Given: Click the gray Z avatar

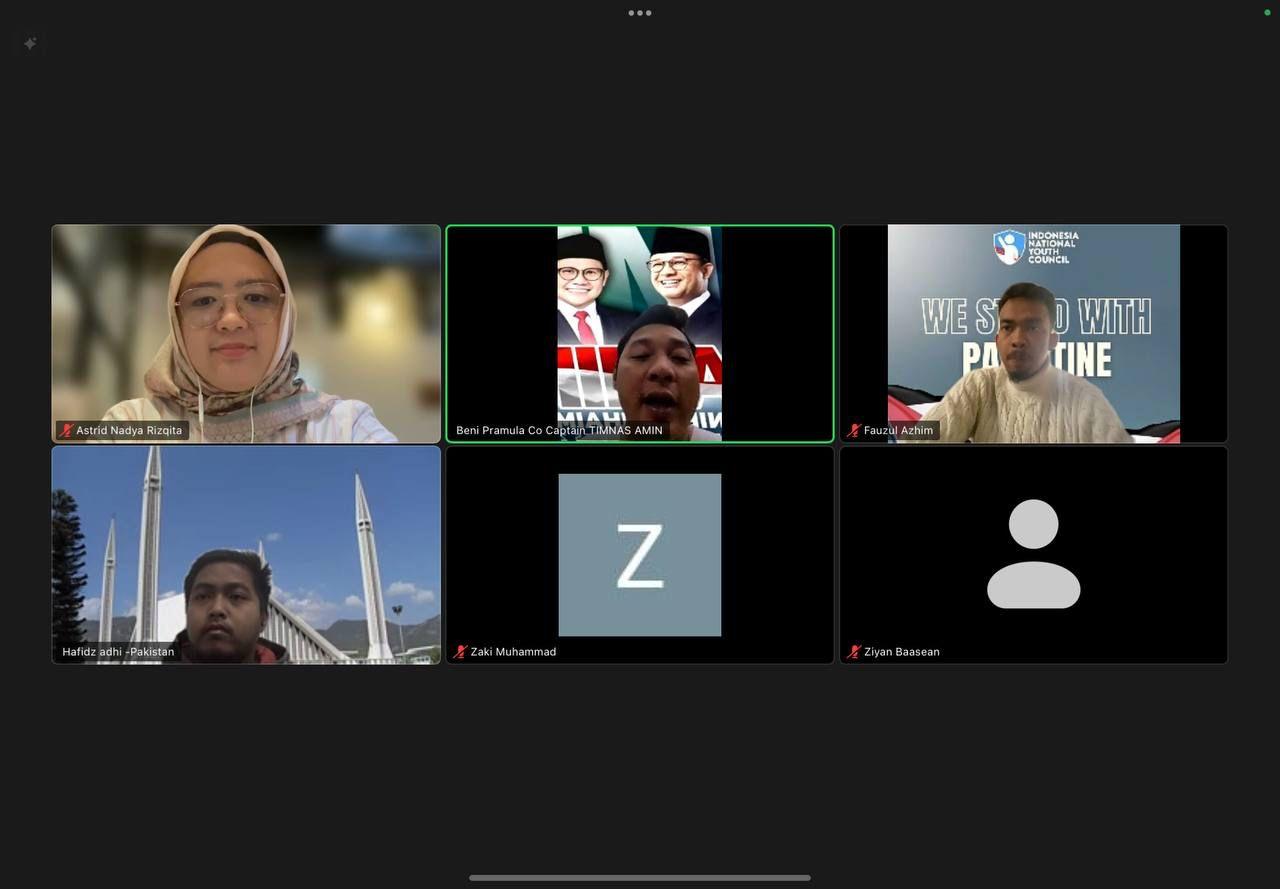Looking at the screenshot, I should pyautogui.click(x=640, y=555).
